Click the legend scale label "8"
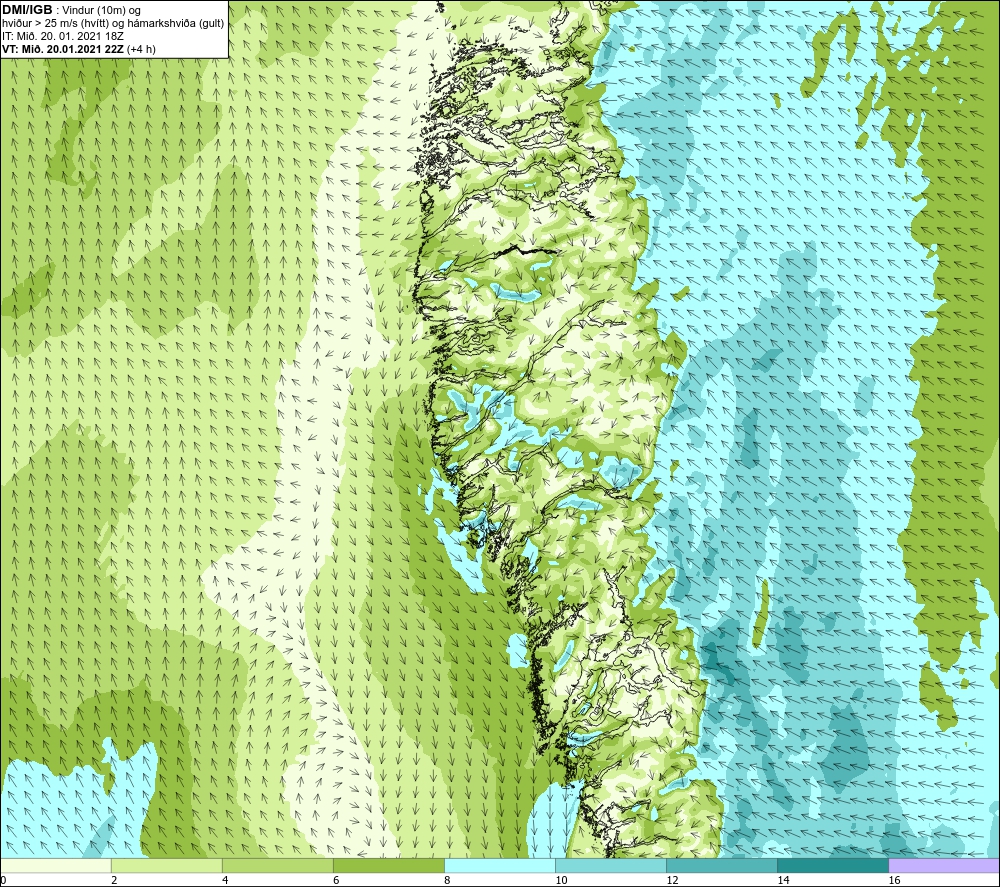The height and width of the screenshot is (887, 1000). pyautogui.click(x=447, y=881)
